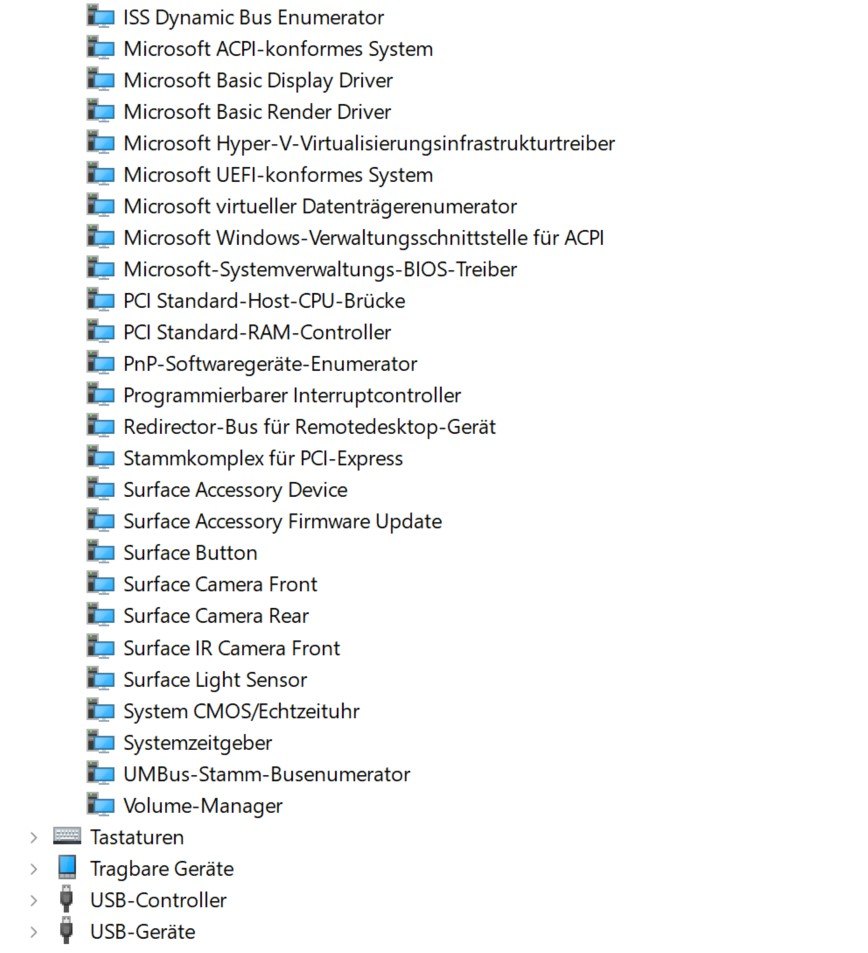Click icon next to System CMOS/Echtzeituhr
868x953 pixels.
click(100, 711)
